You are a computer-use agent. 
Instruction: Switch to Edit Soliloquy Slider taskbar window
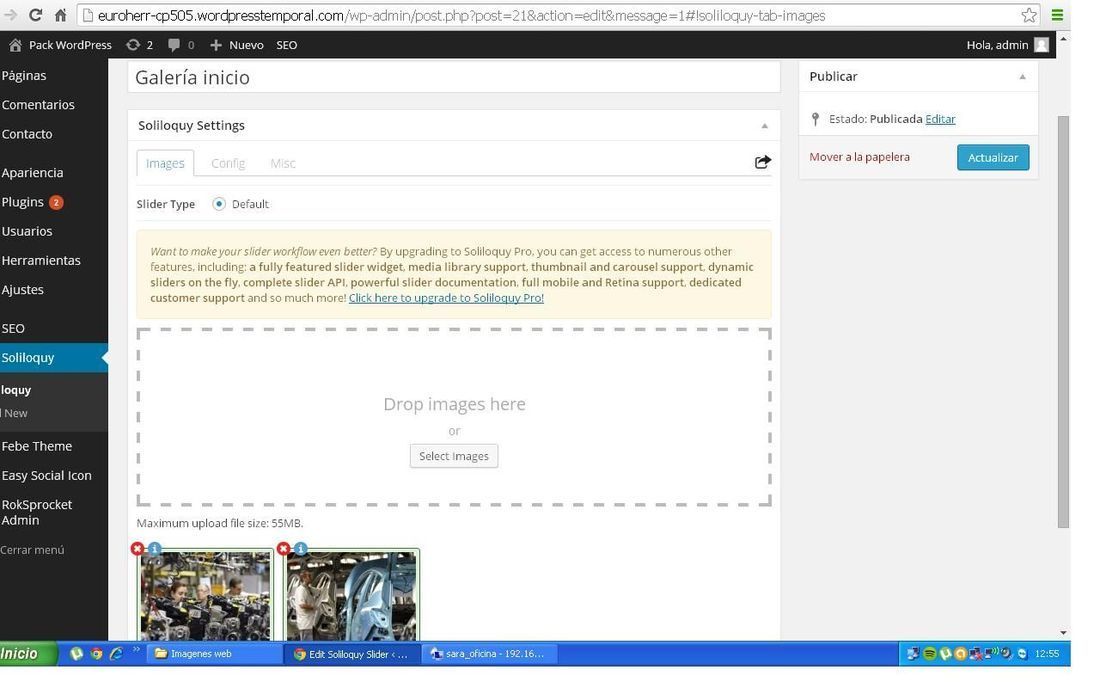[x=351, y=654]
